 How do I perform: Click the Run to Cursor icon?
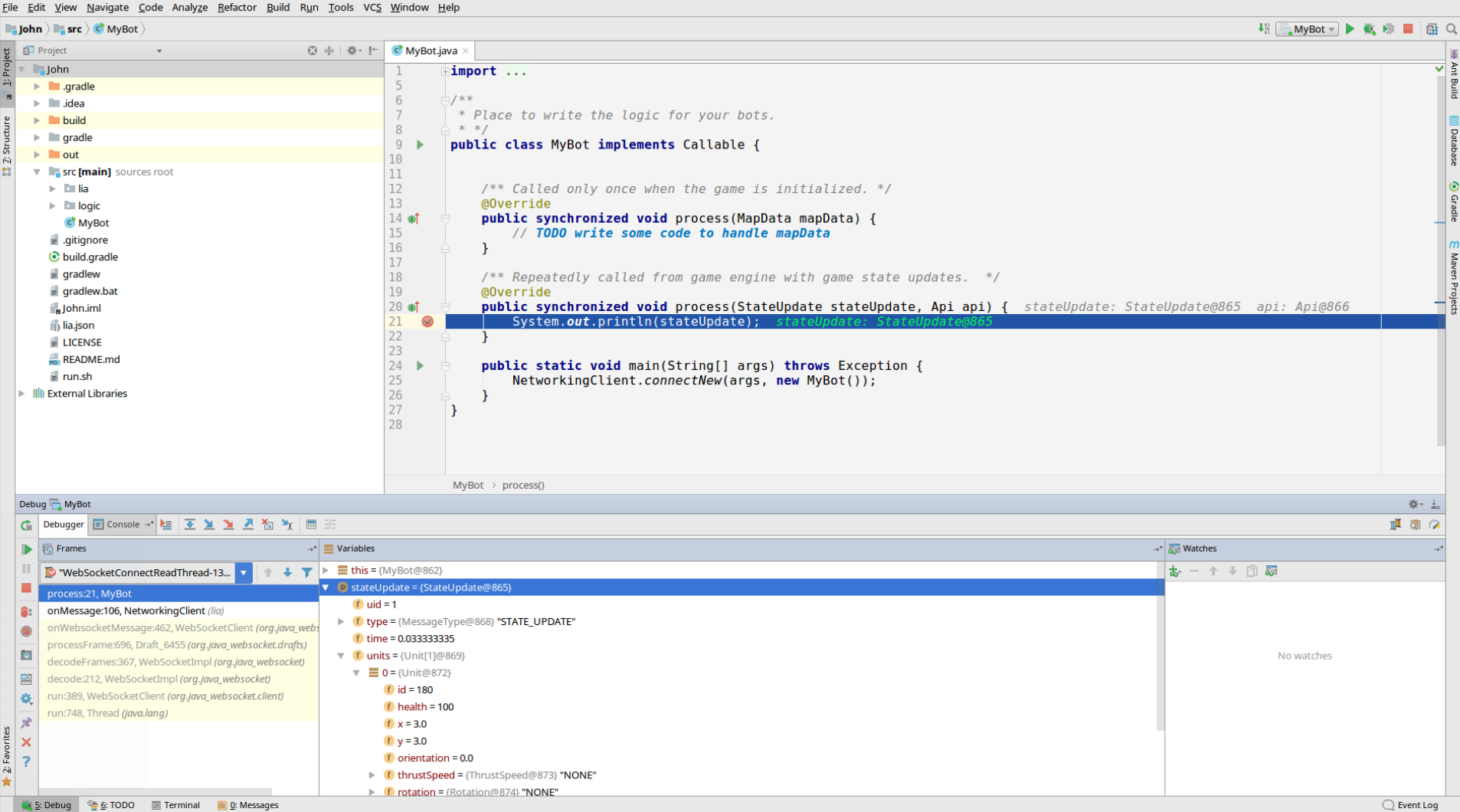286,524
